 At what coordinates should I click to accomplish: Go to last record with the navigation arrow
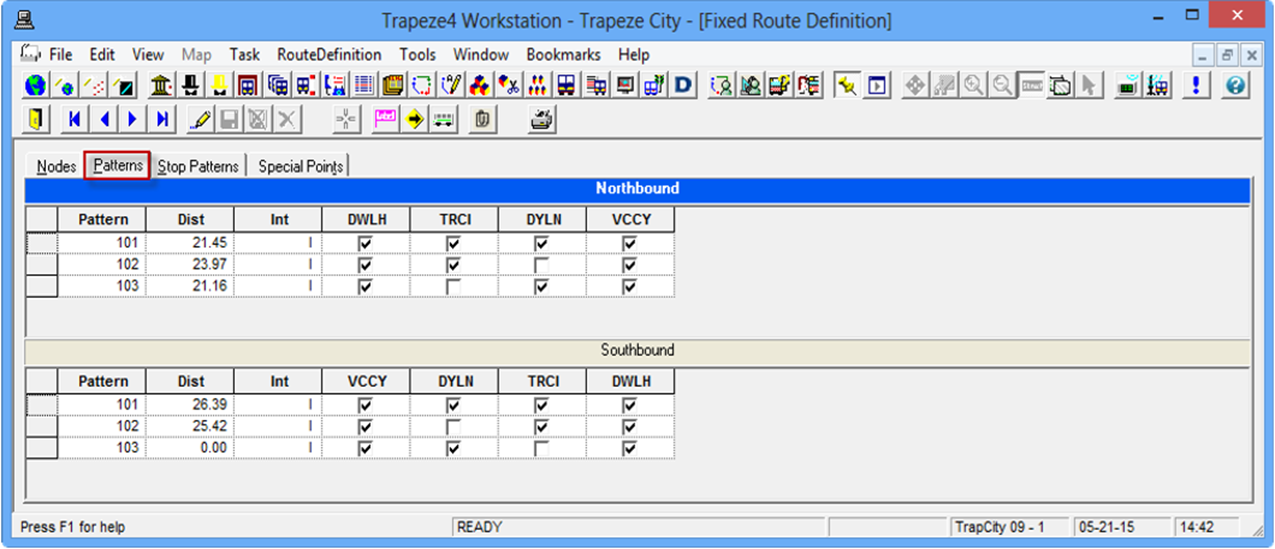(161, 120)
